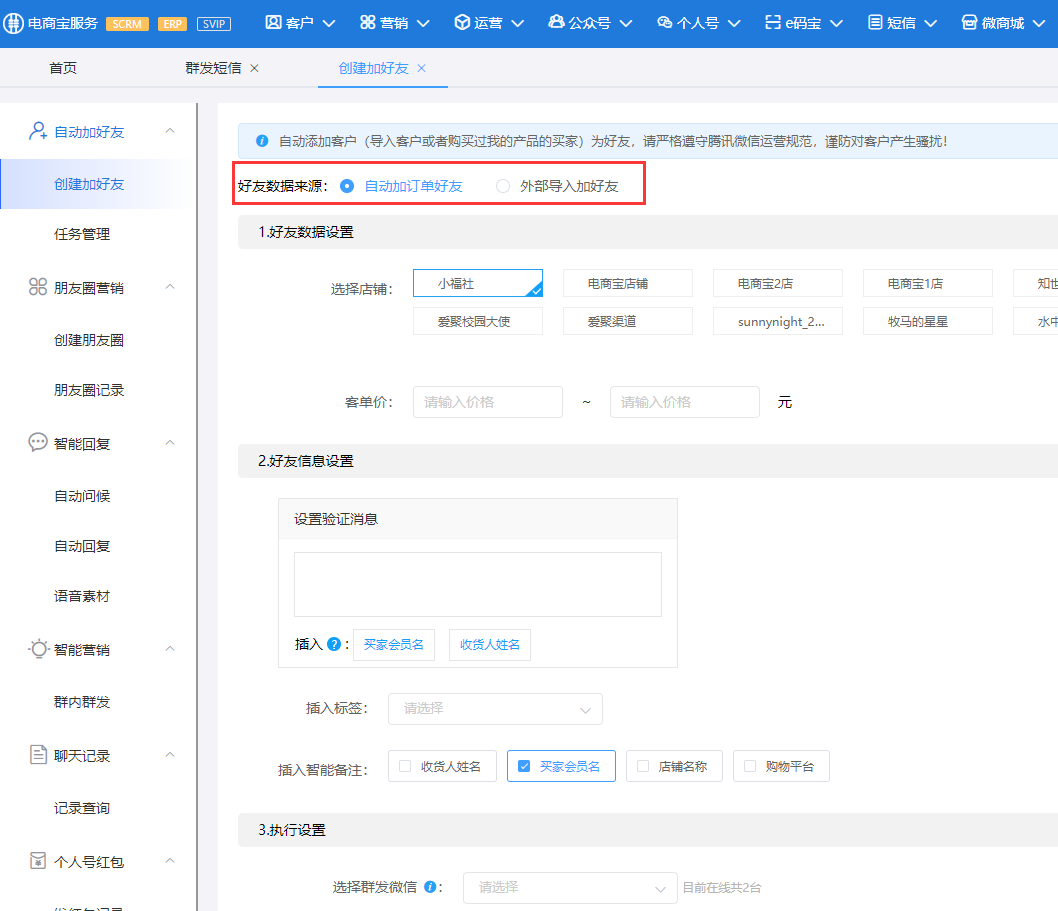Expand the 客户 top menu chevron
The width and height of the screenshot is (1058, 911).
coord(329,24)
